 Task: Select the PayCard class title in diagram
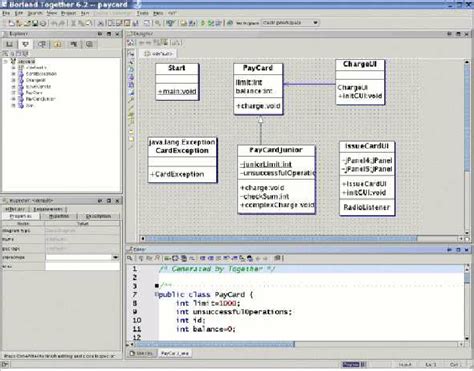click(258, 68)
